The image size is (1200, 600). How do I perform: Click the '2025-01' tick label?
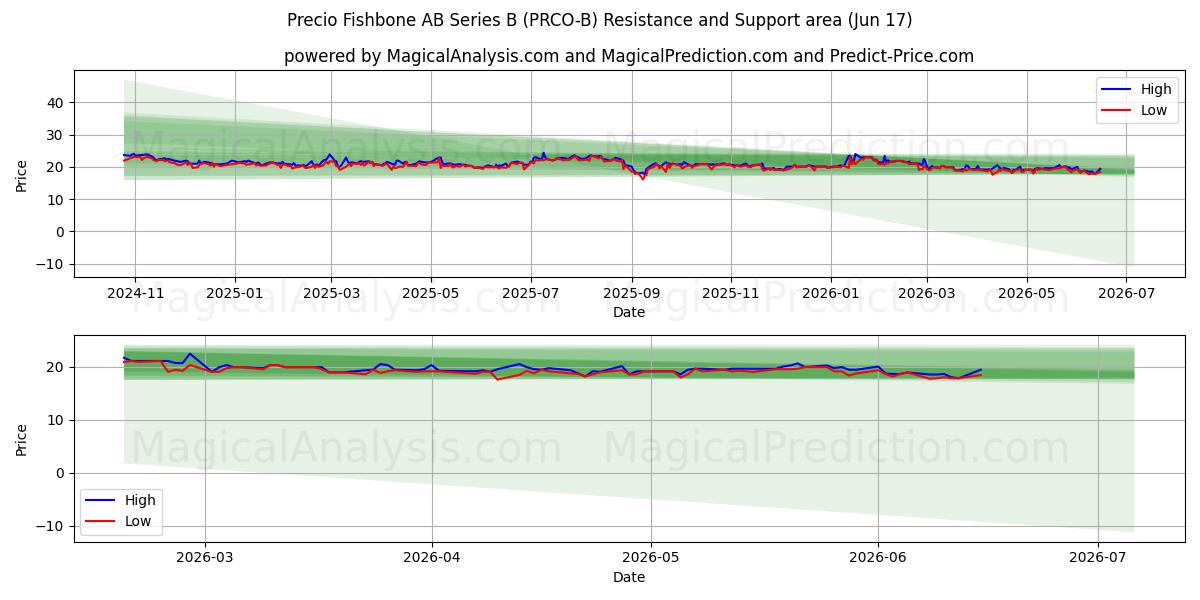coord(234,293)
